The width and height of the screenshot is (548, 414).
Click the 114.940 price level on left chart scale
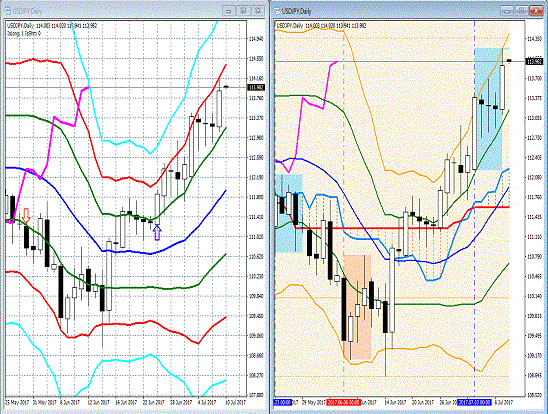pos(256,39)
